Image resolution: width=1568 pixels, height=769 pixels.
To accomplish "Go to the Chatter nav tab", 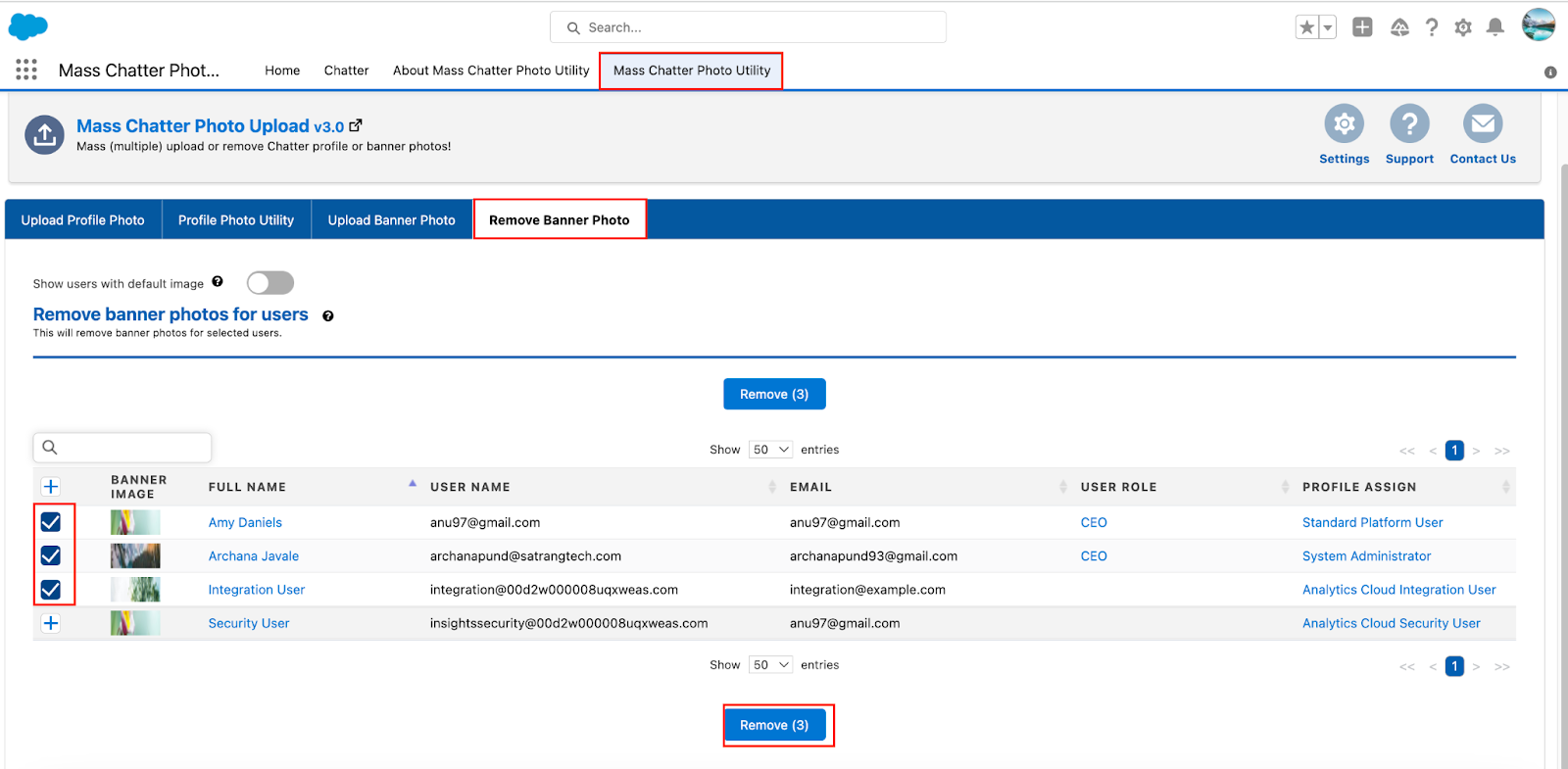I will [x=346, y=71].
